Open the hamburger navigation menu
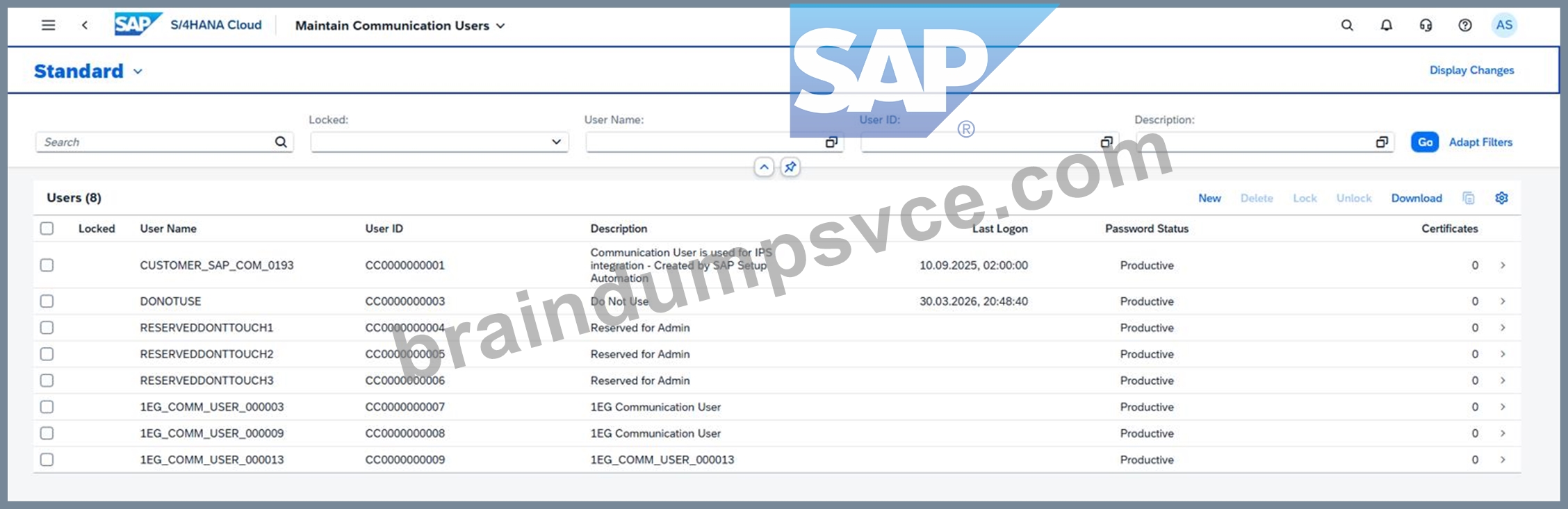Image resolution: width=1568 pixels, height=509 pixels. [48, 26]
